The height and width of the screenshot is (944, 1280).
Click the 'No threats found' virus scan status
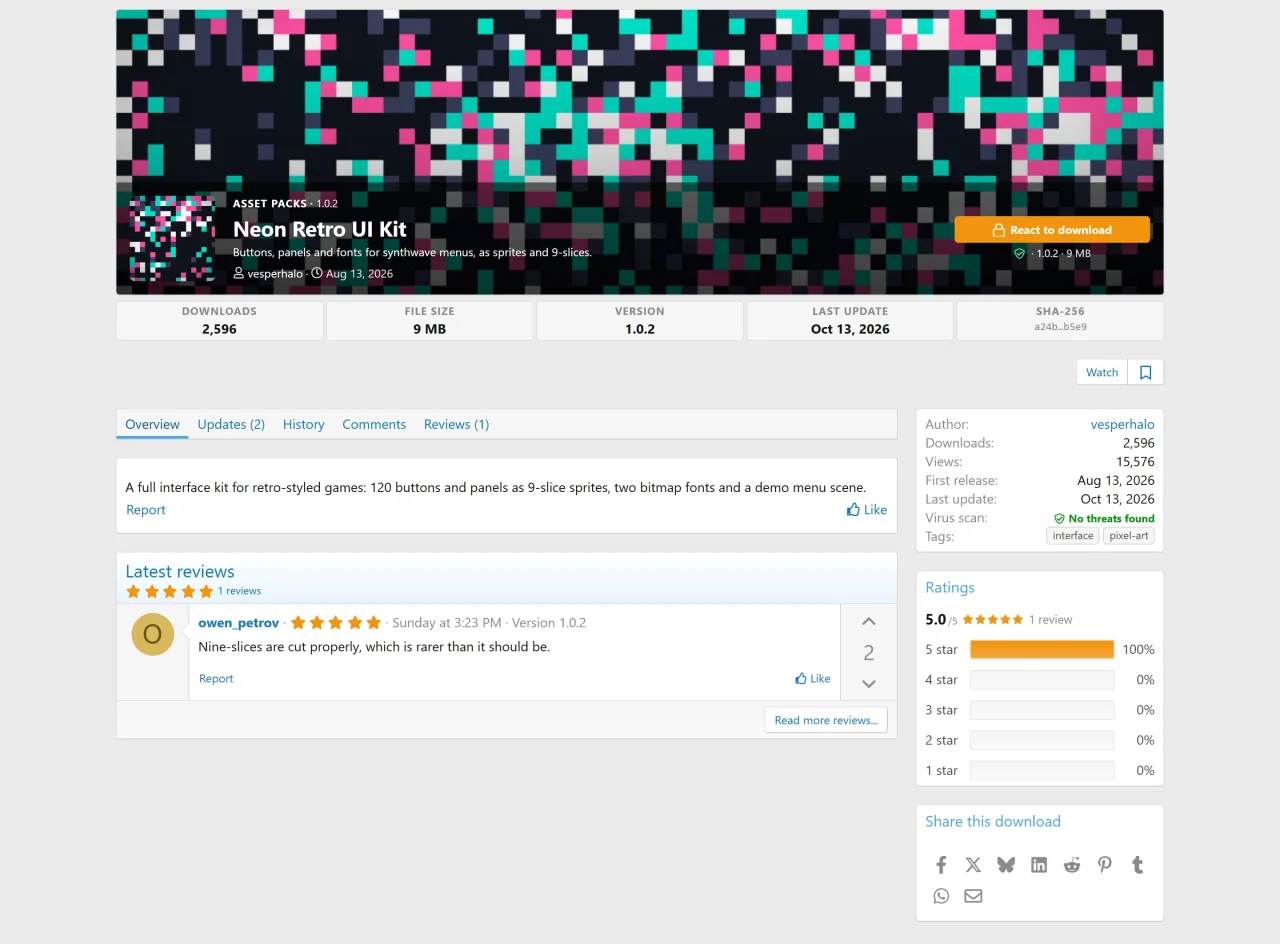(x=1104, y=518)
